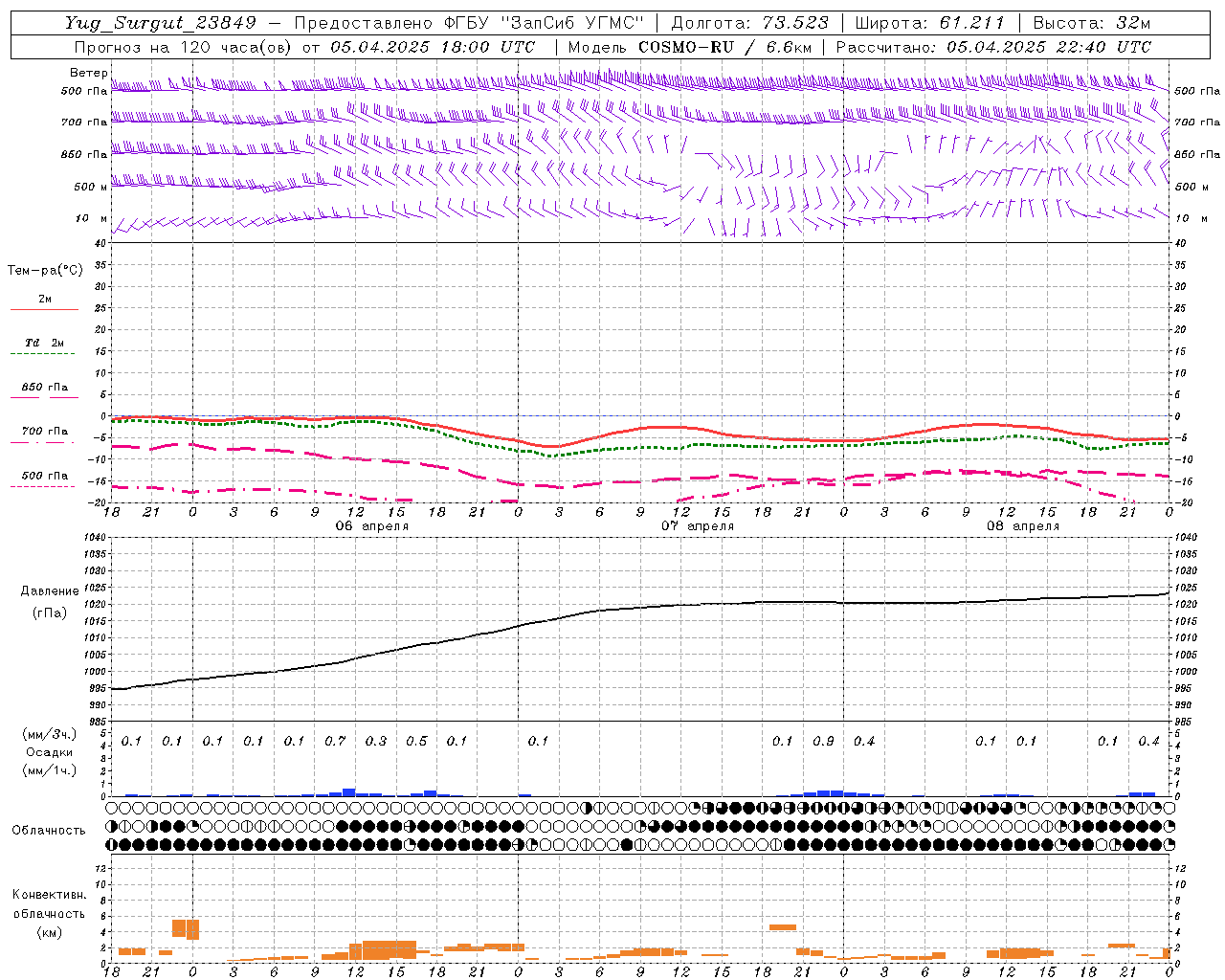Select the model name COSMO-RU / 6.6км
This screenshot has height=980, width=1225.
click(725, 47)
